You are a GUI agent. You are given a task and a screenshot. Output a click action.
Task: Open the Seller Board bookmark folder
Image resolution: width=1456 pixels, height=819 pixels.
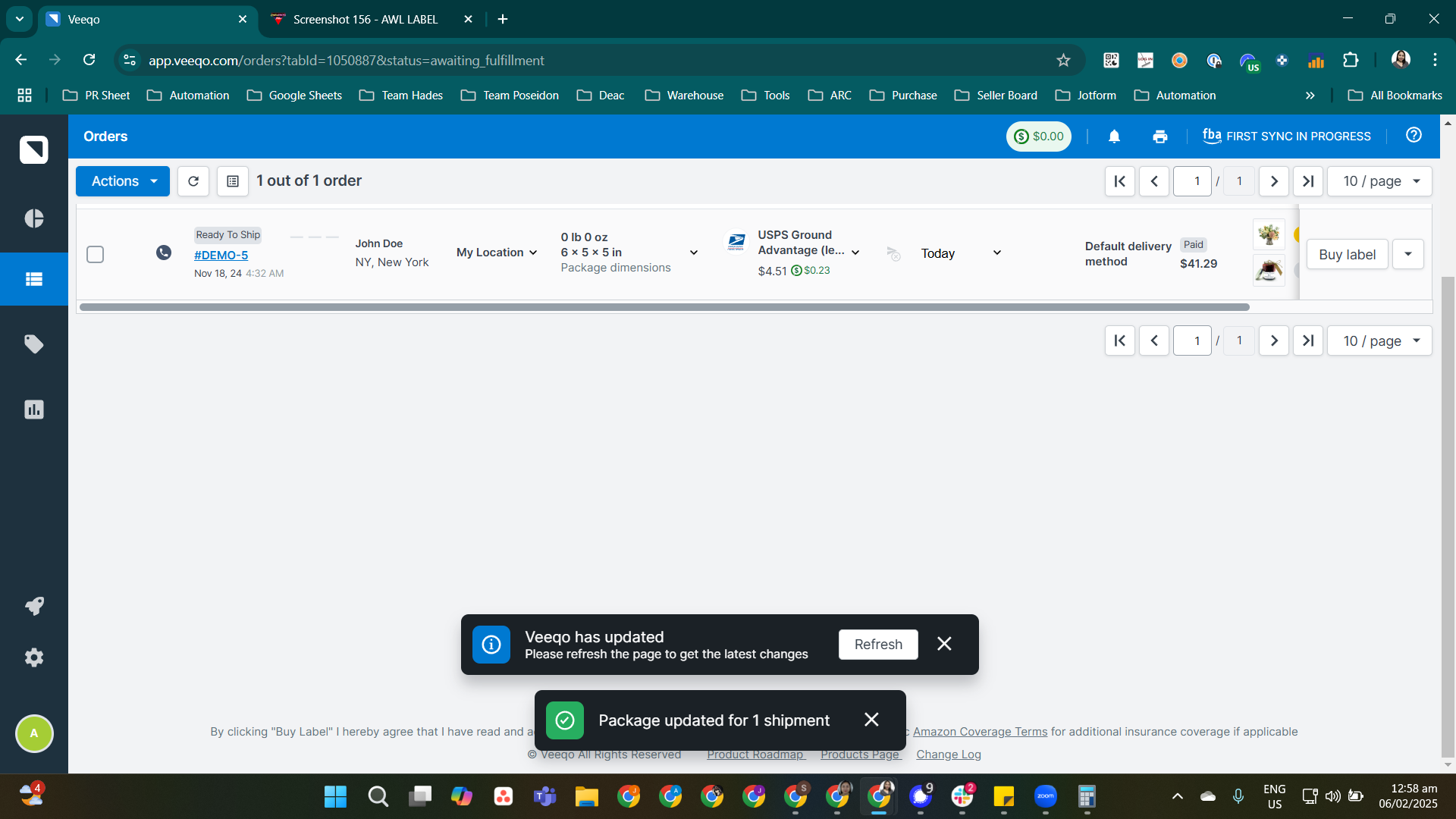[x=996, y=96]
